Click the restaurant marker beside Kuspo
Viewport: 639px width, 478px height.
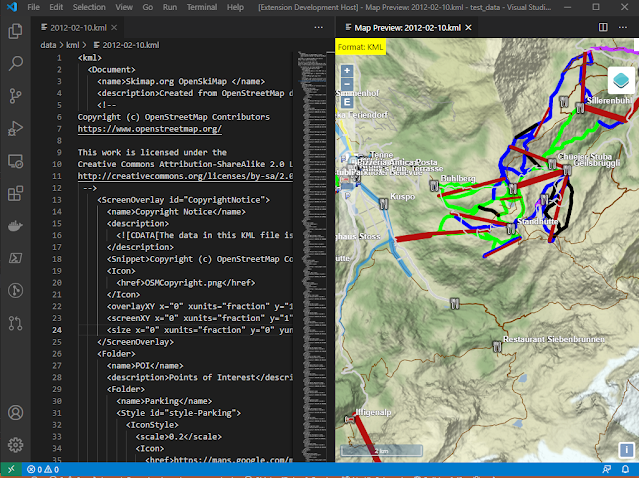click(x=383, y=204)
